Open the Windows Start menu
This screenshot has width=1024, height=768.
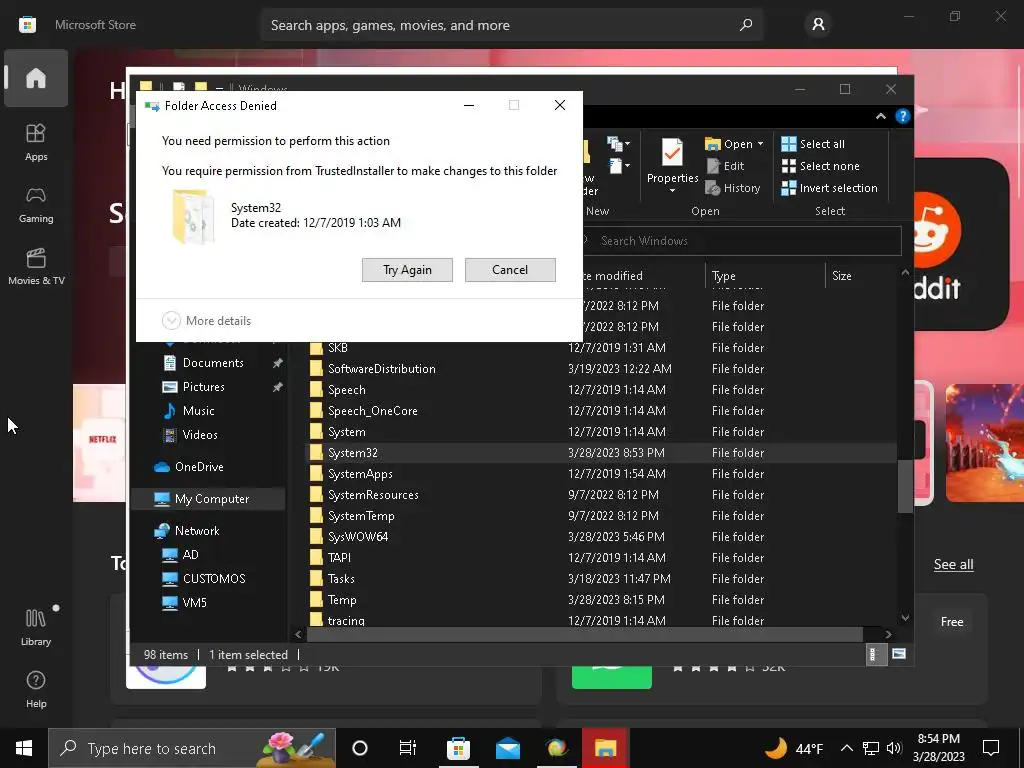[24, 748]
